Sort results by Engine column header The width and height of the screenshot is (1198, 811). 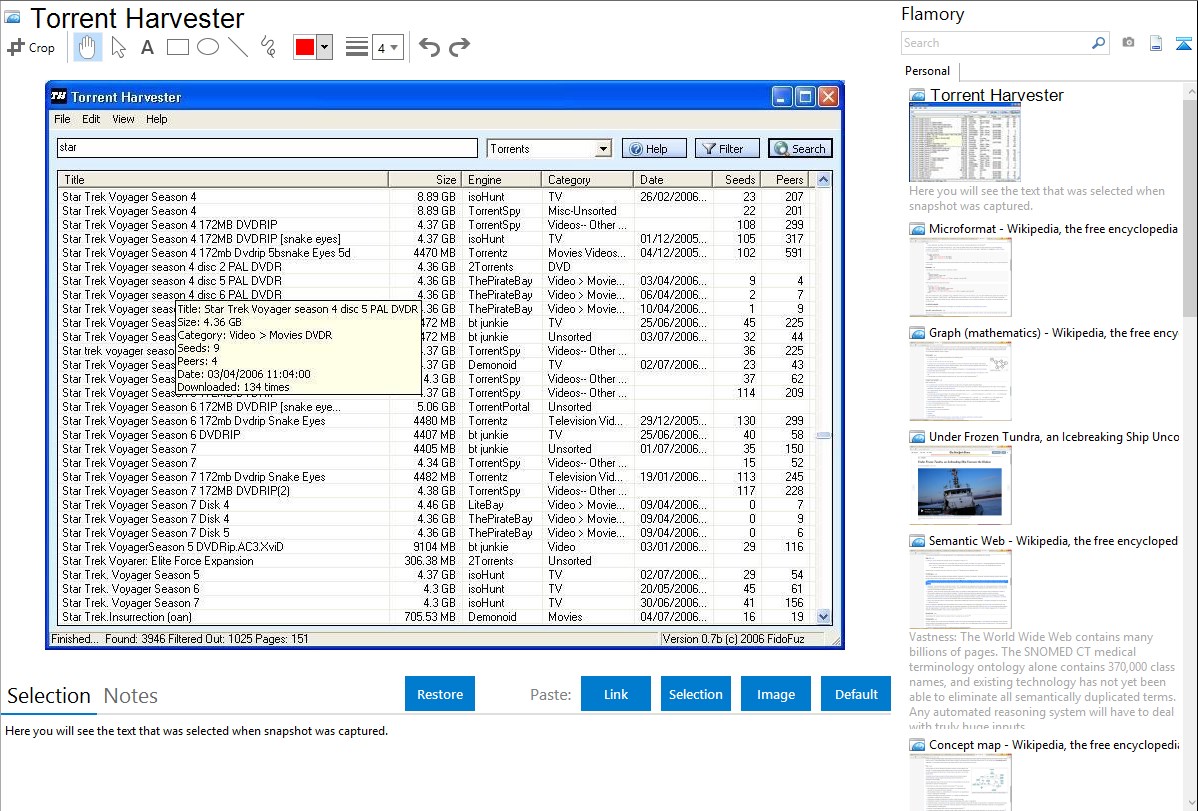pos(500,180)
